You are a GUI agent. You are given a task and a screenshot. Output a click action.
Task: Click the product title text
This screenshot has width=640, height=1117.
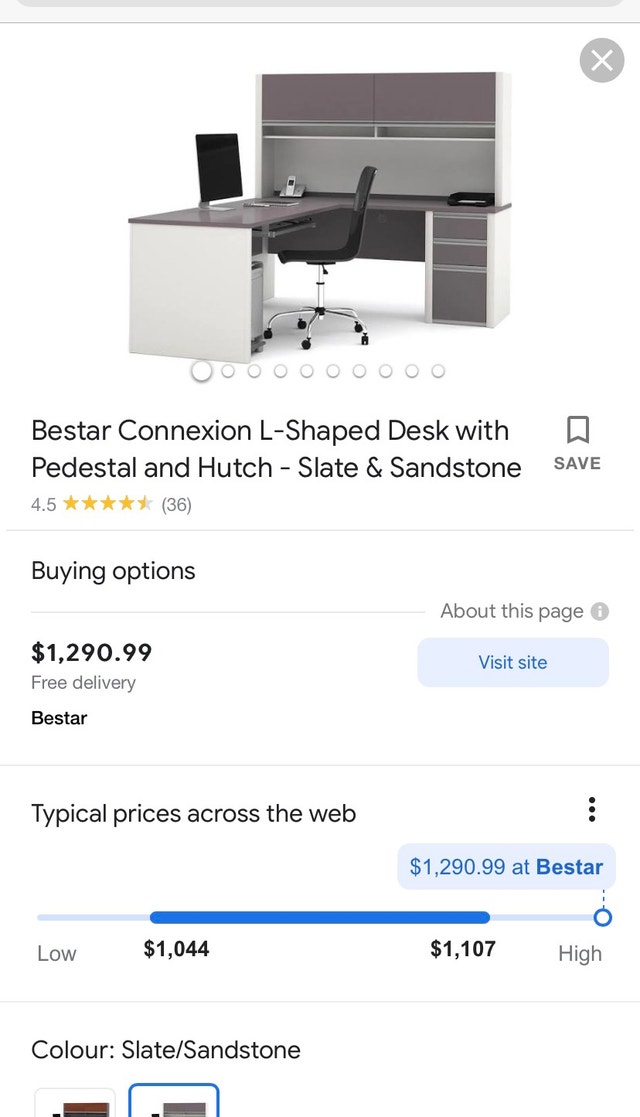[x=270, y=448]
